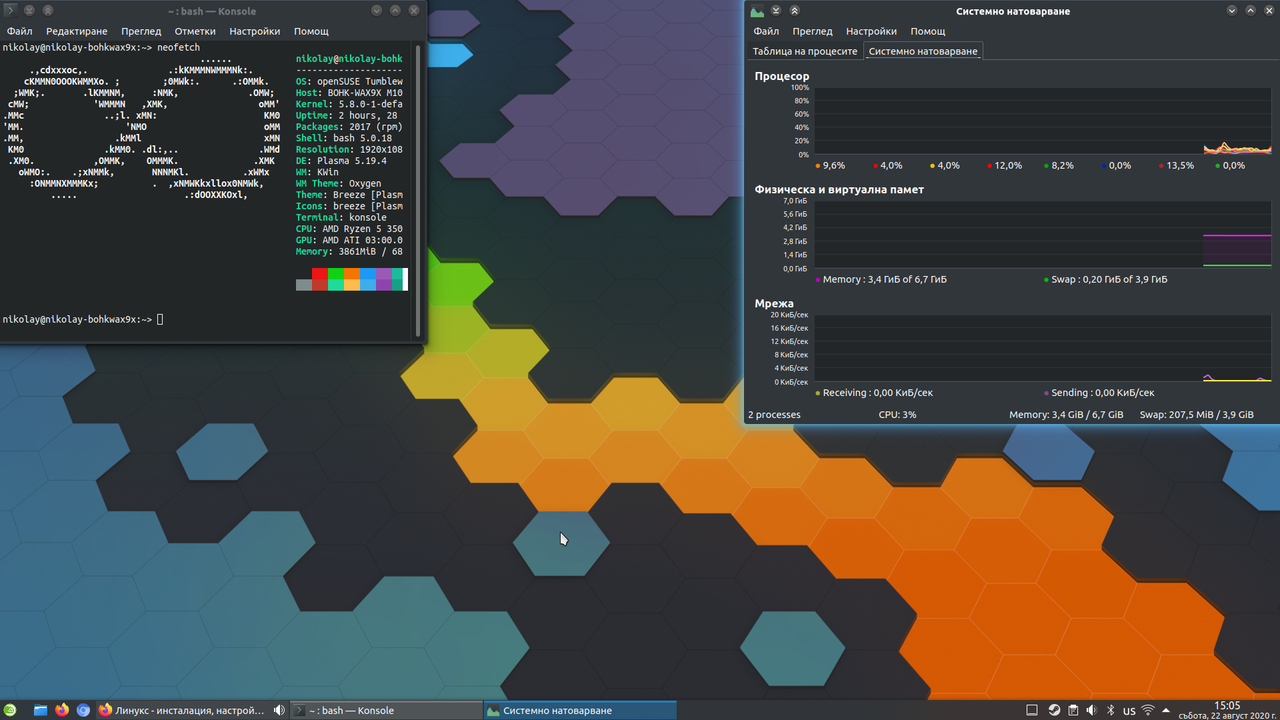Viewport: 1280px width, 720px height.
Task: Click the Процесор CPU graph
Action: pos(1043,121)
